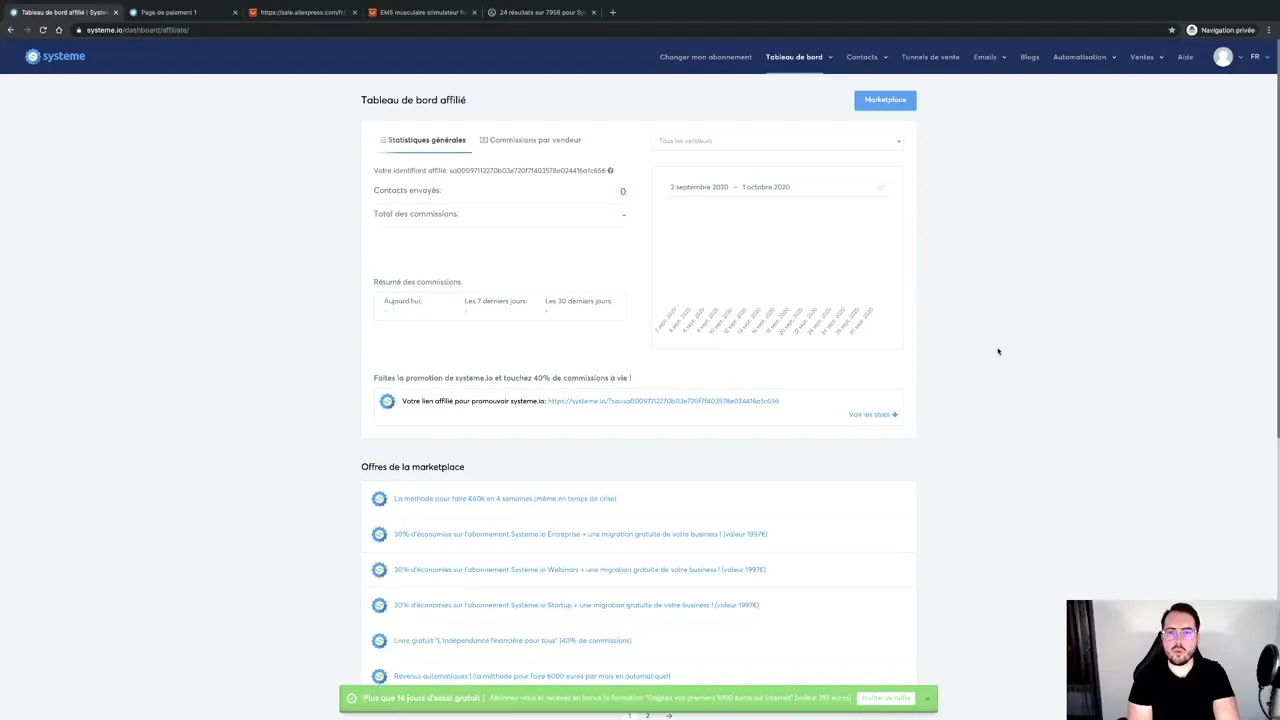This screenshot has height=720, width=1280.
Task: Click the badge icon next to the Livre gratuit offer
Action: tap(379, 640)
